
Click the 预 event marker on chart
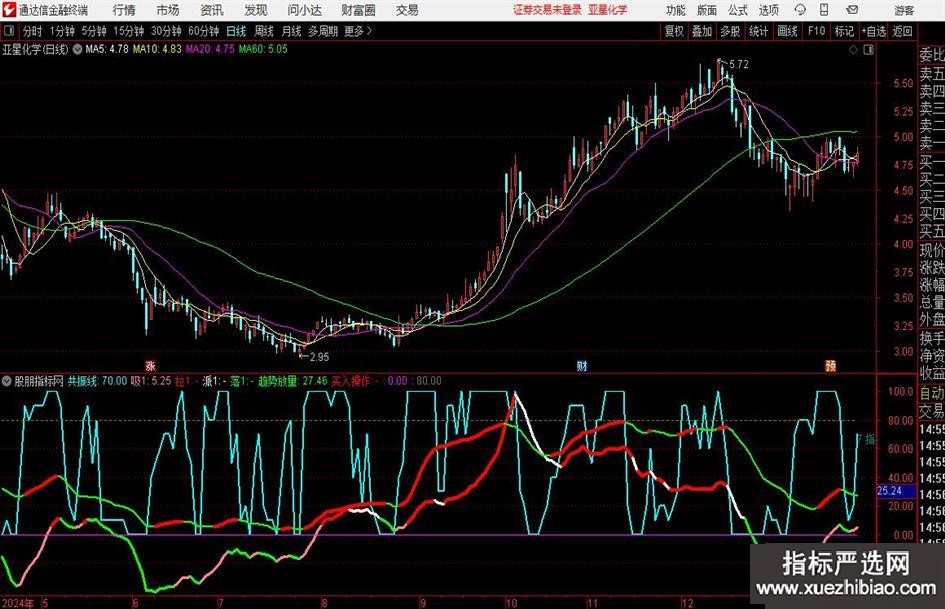click(830, 365)
